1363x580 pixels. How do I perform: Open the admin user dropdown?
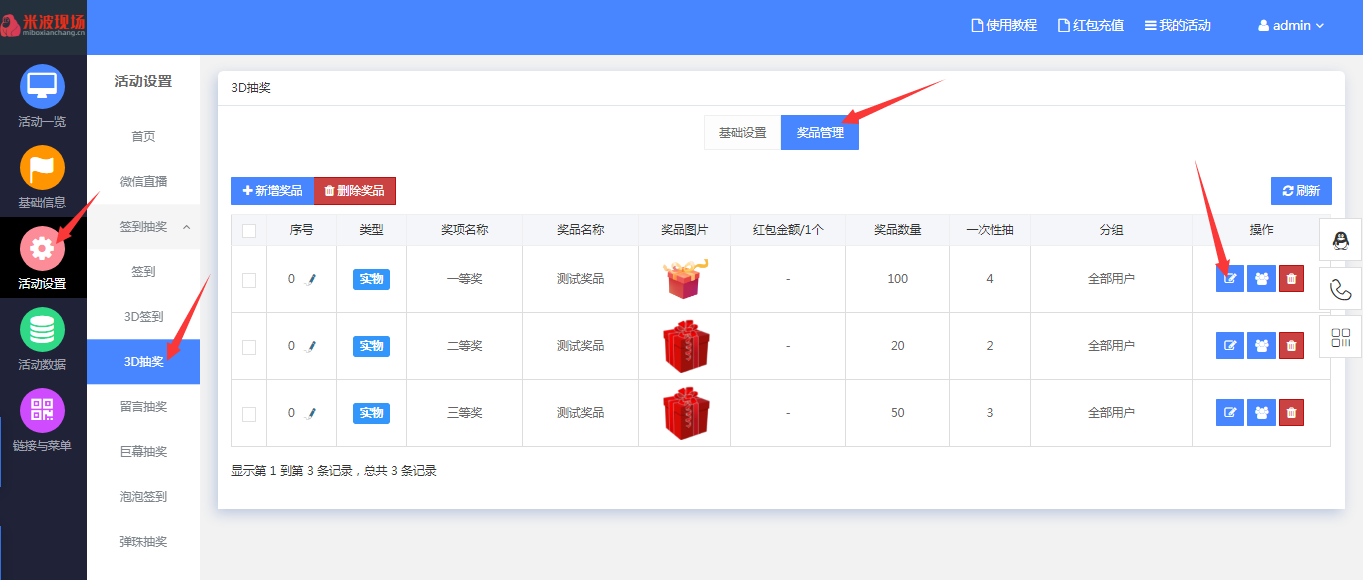coord(1291,26)
